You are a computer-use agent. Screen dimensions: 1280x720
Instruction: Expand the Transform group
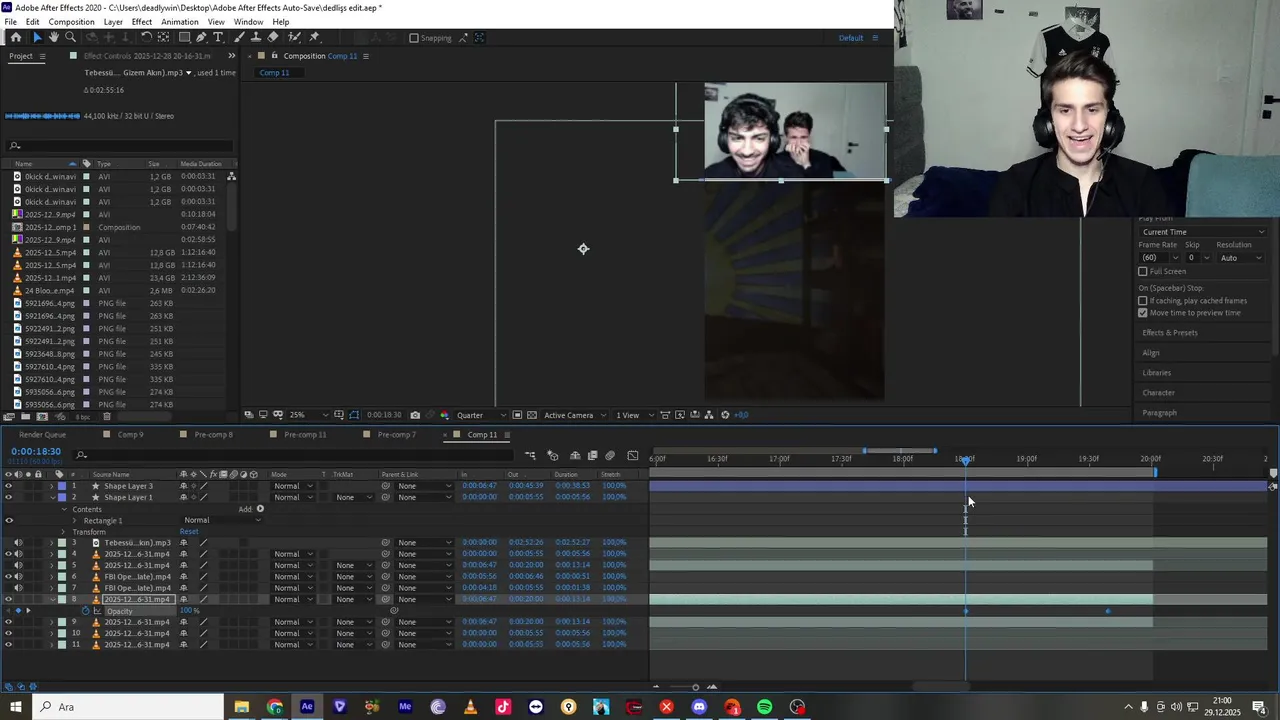coord(64,532)
